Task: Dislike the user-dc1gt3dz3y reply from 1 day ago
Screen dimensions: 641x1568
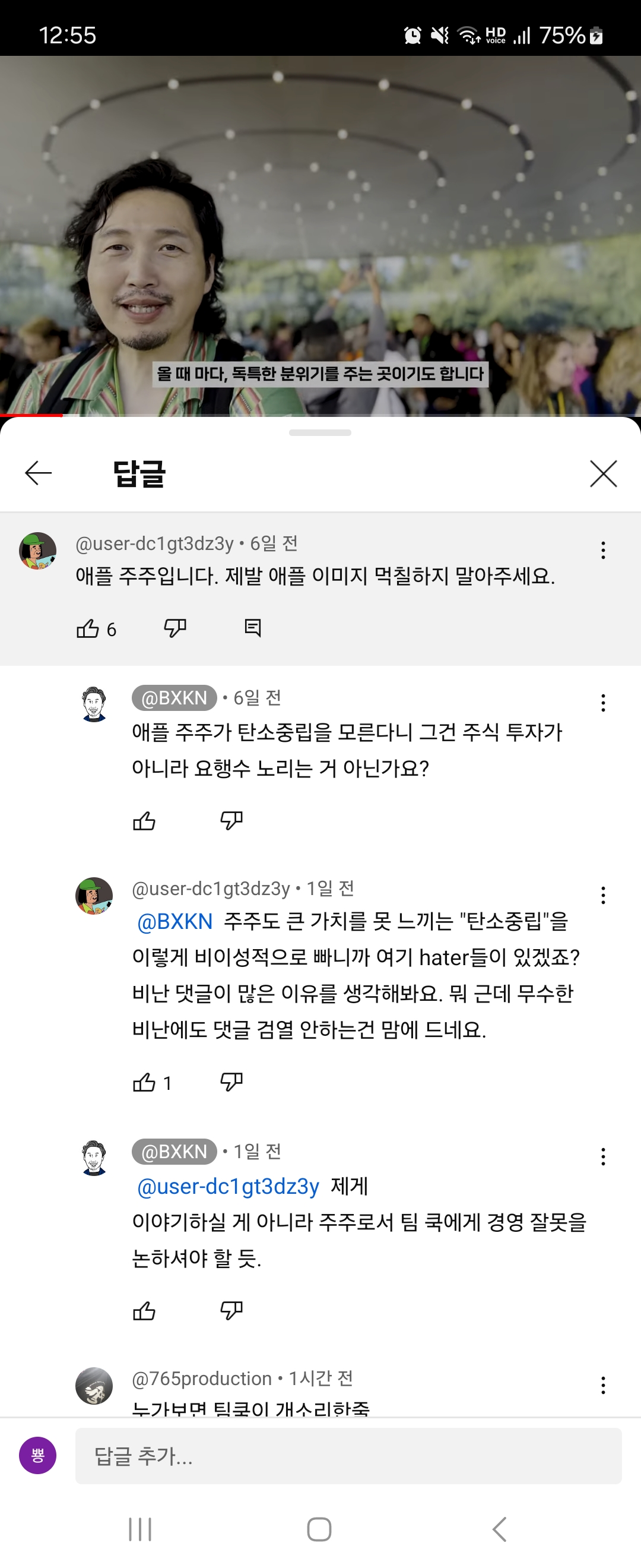Action: point(231,1082)
